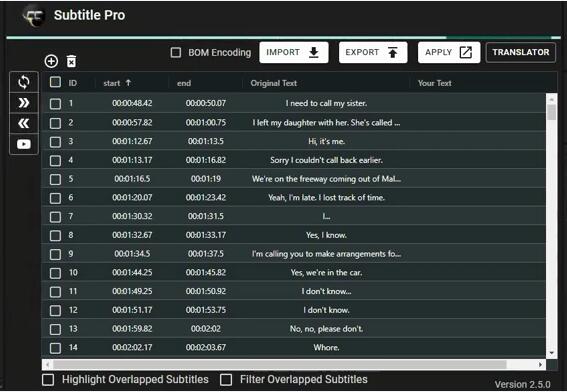Click the add subtitle plus icon
Image resolution: width=567 pixels, height=392 pixels.
coord(51,61)
